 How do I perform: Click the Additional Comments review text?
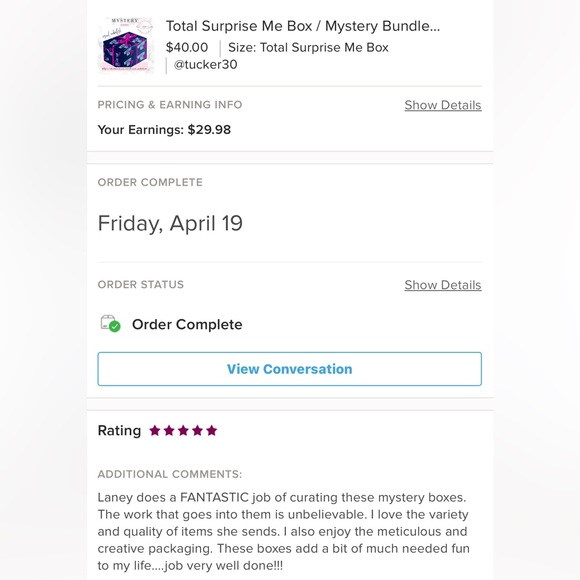(283, 531)
